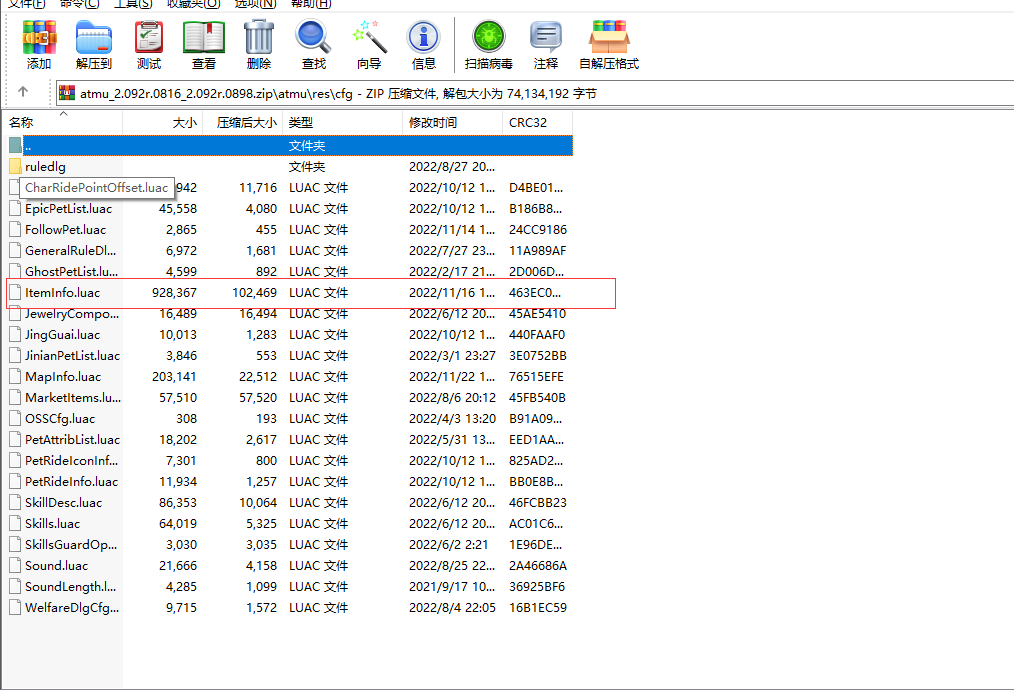Click the file icon of Skills.luac
This screenshot has width=1014, height=690.
(16, 523)
